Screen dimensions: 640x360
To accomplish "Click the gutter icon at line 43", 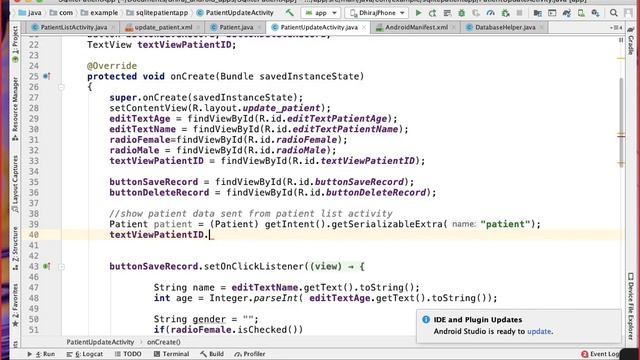I will pos(47,266).
